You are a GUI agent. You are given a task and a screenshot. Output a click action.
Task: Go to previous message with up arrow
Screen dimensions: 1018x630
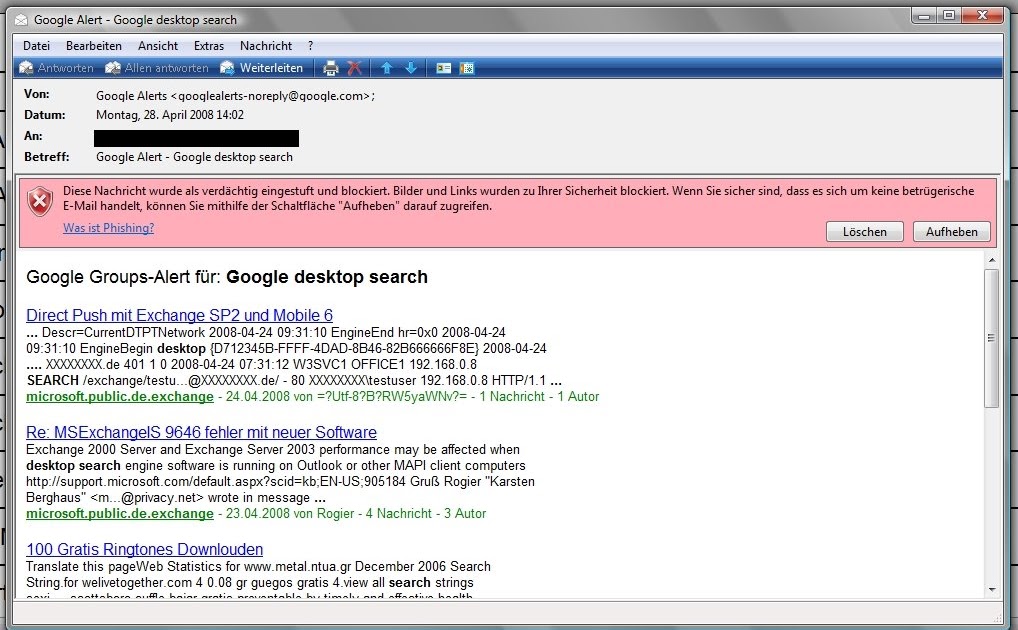click(x=386, y=68)
